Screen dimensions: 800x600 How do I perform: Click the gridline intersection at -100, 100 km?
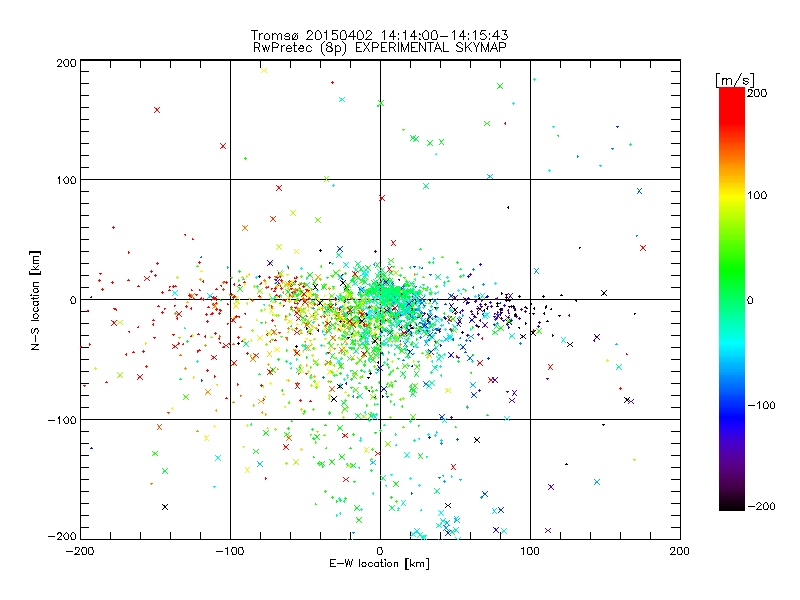click(230, 179)
